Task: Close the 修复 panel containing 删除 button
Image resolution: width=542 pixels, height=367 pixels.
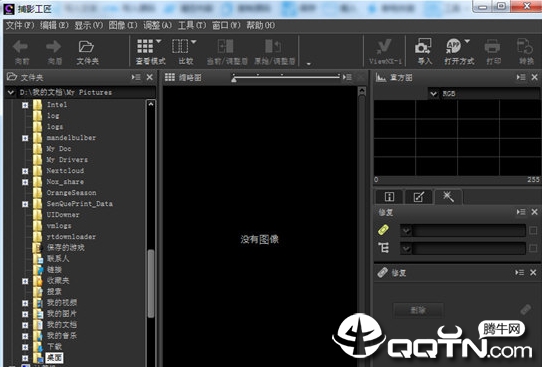Action: (x=533, y=273)
